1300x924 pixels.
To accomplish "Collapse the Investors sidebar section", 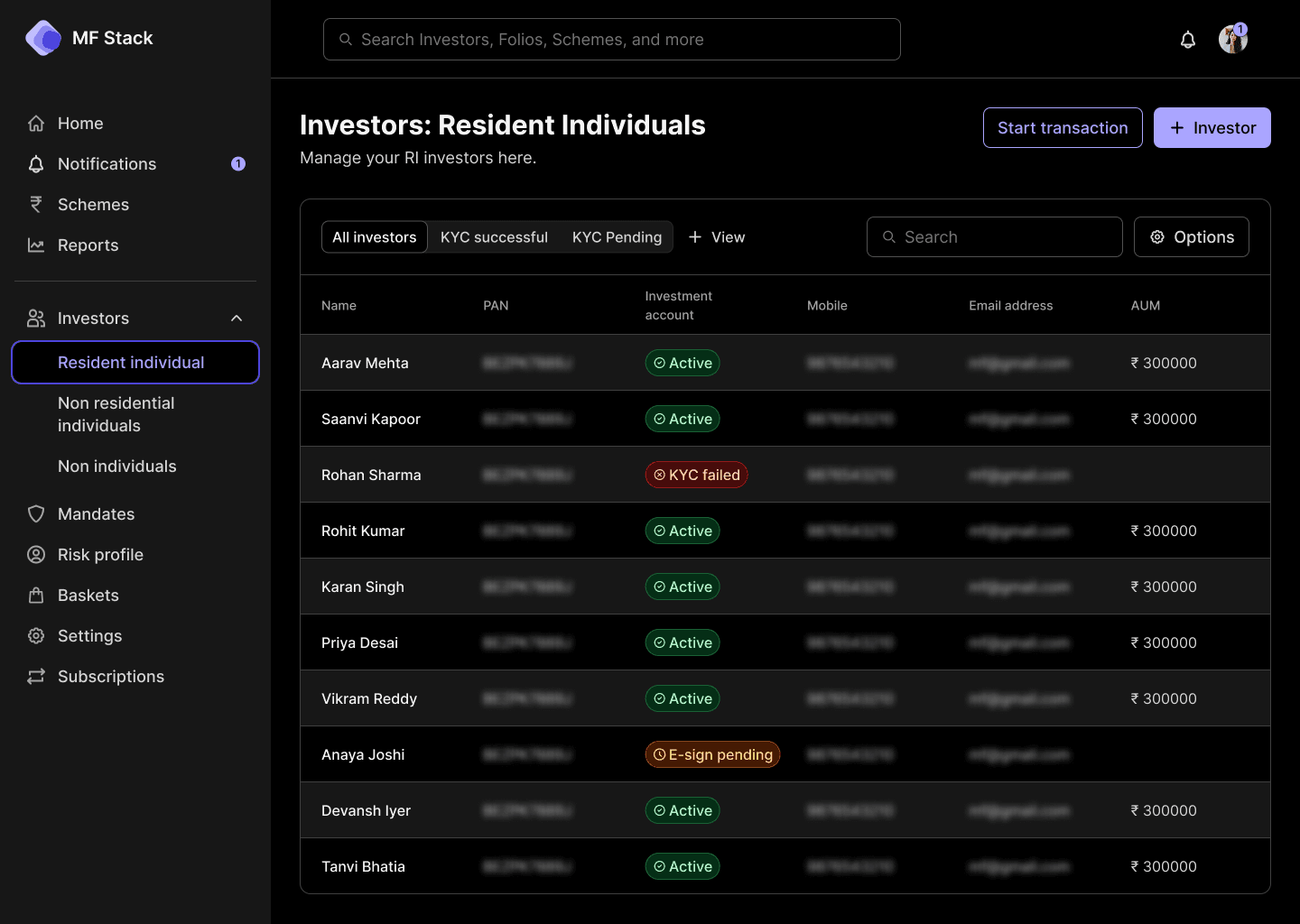I will tap(237, 318).
